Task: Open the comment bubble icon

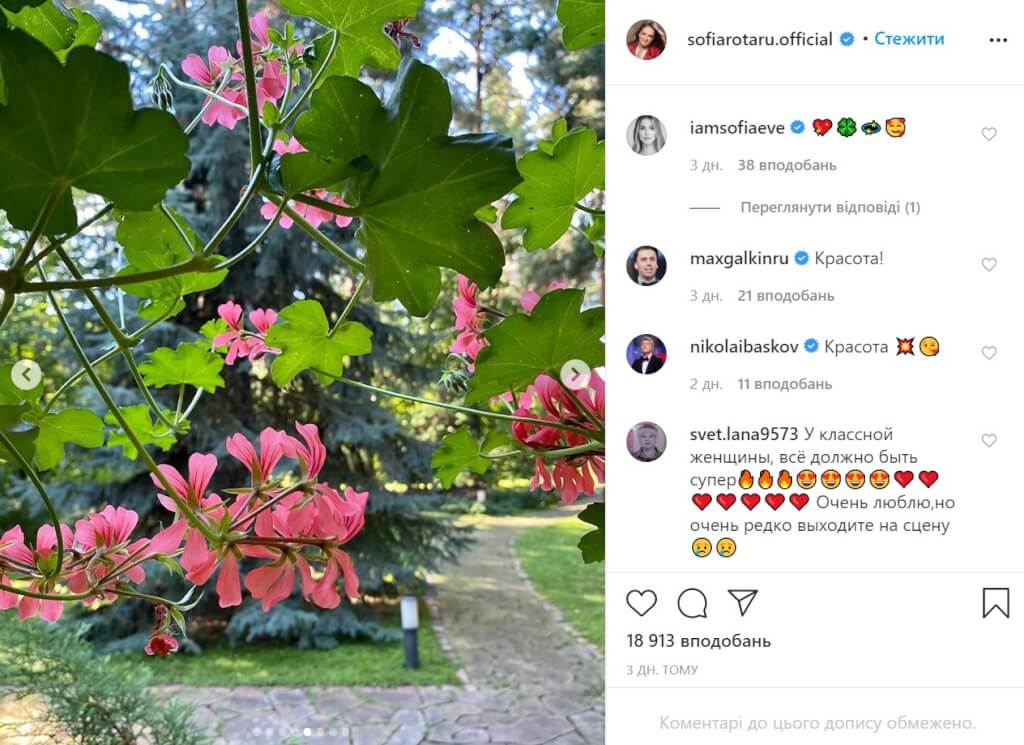Action: pyautogui.click(x=692, y=603)
